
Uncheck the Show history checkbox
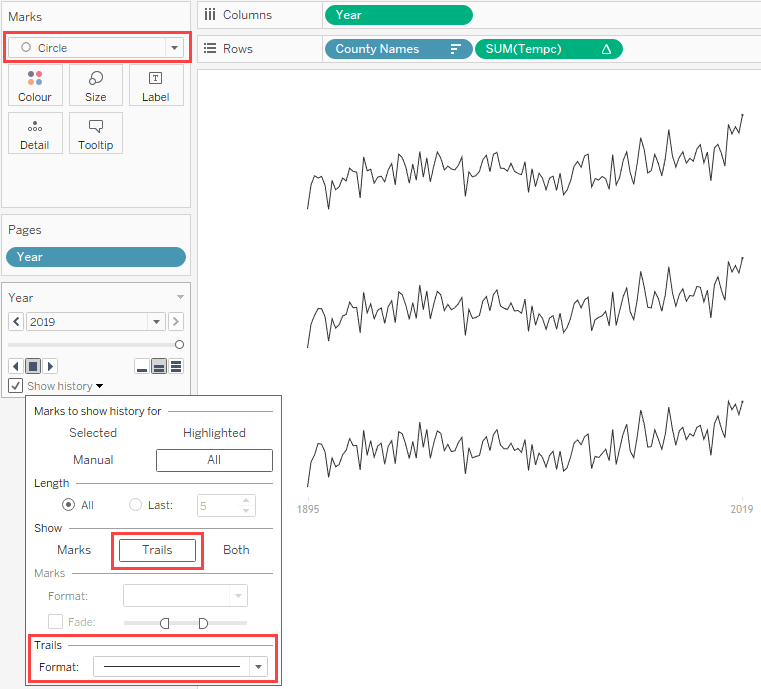pos(16,386)
